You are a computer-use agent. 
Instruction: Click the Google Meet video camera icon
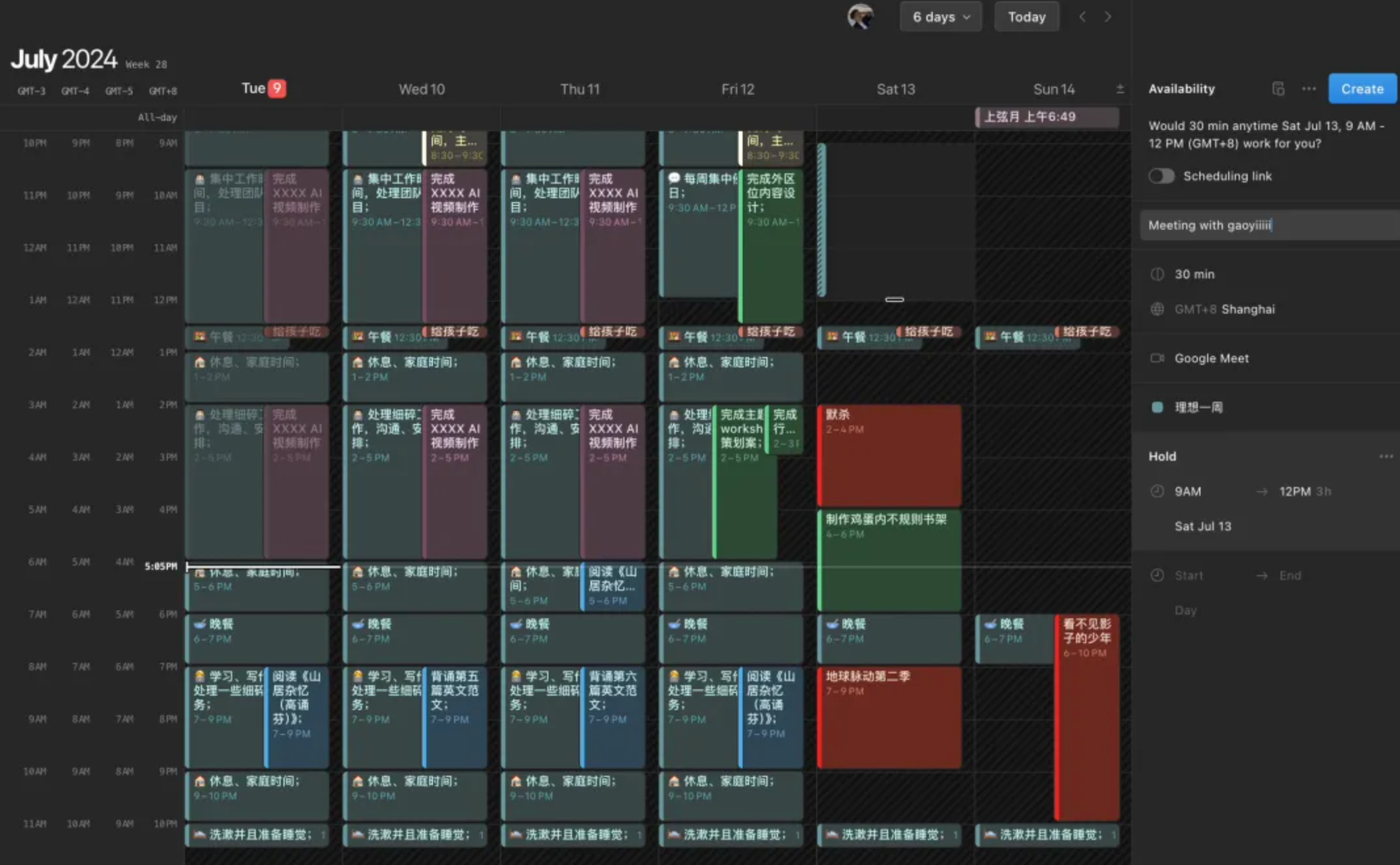[x=1157, y=358]
